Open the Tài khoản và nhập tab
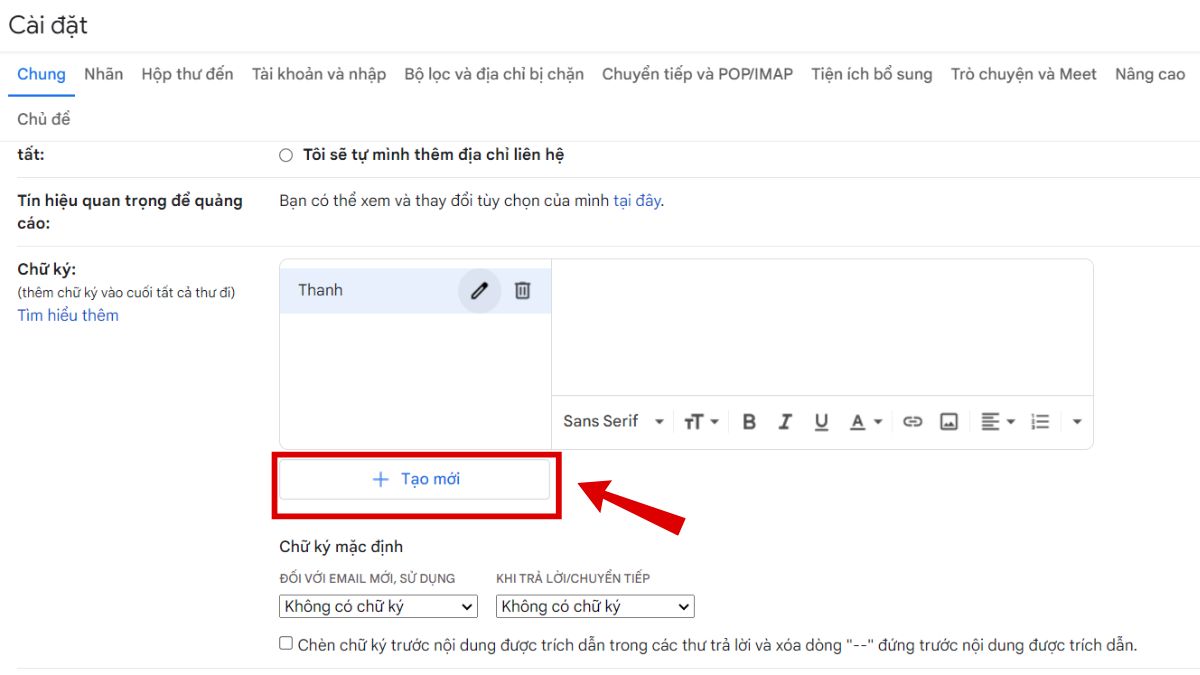Viewport: 1200px width, 675px height. click(319, 74)
